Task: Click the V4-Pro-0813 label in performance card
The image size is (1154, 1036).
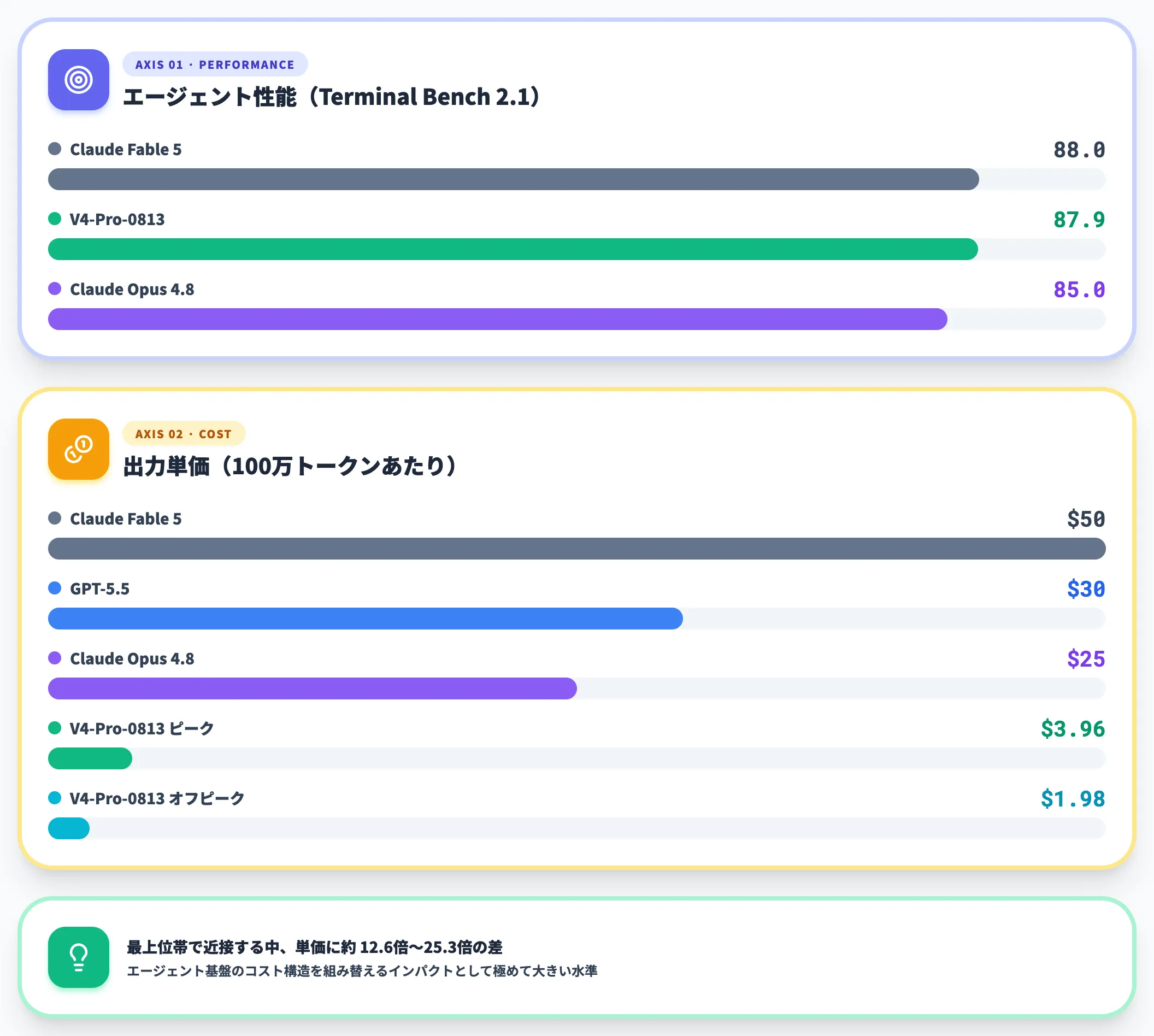Action: pyautogui.click(x=117, y=219)
